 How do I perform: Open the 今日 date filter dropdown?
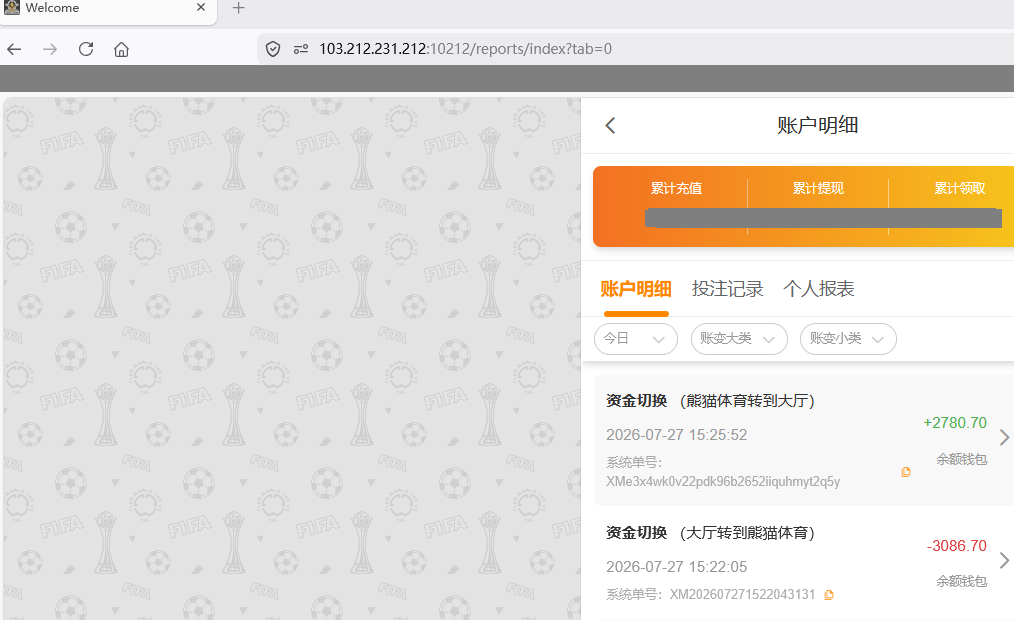pos(636,339)
